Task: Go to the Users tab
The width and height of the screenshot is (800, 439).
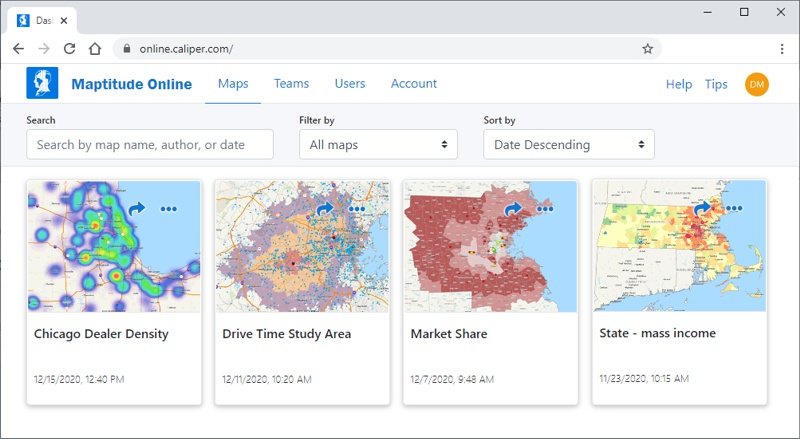Action: pyautogui.click(x=350, y=84)
